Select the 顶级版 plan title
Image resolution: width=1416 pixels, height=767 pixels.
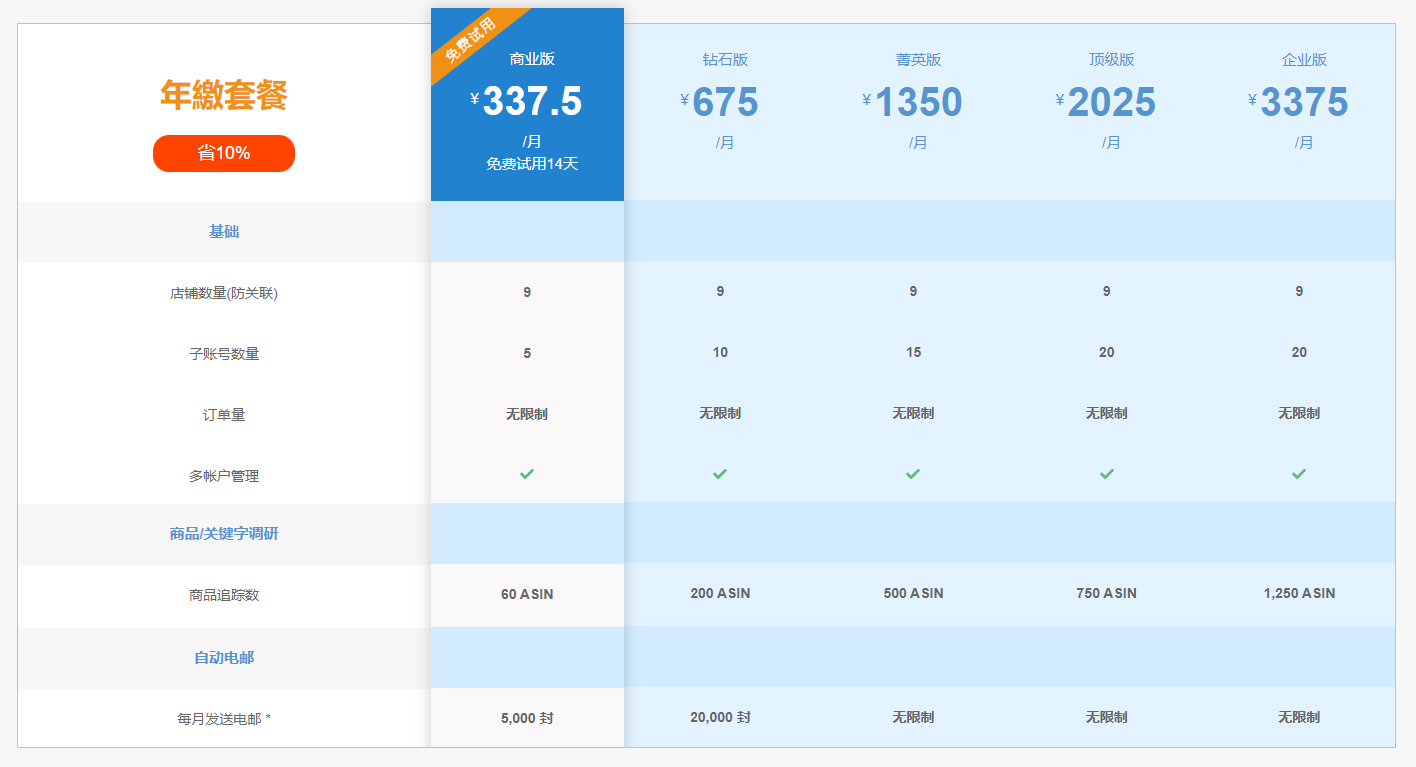click(x=1111, y=60)
